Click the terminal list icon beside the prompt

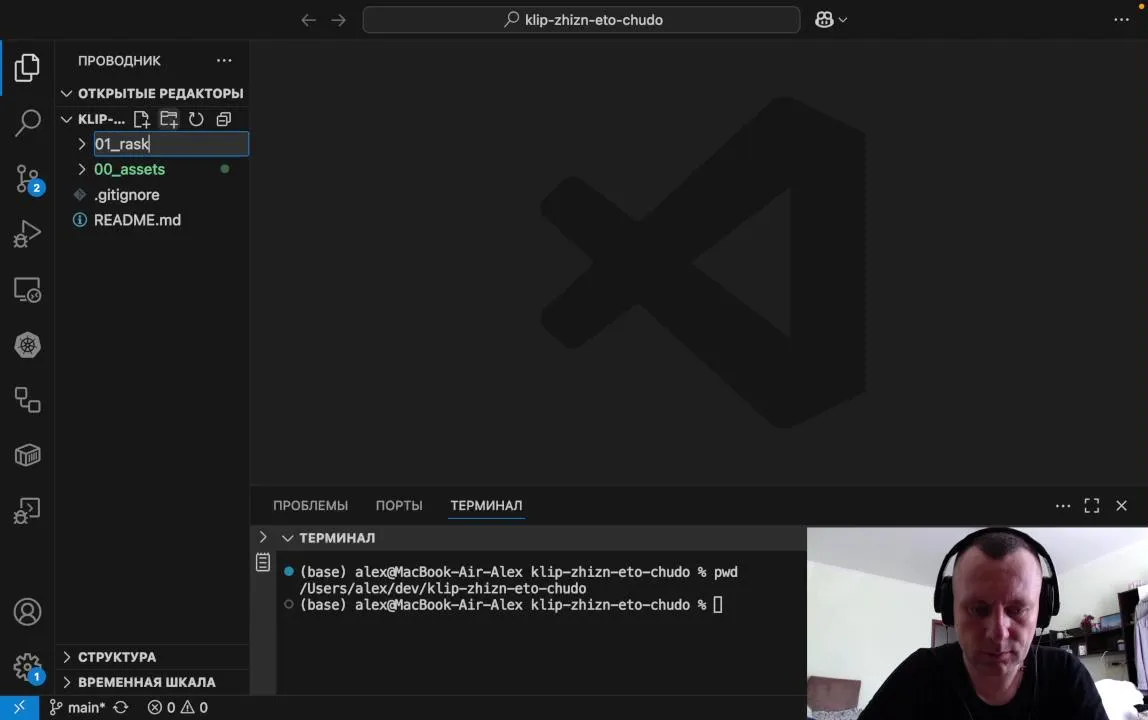point(263,563)
